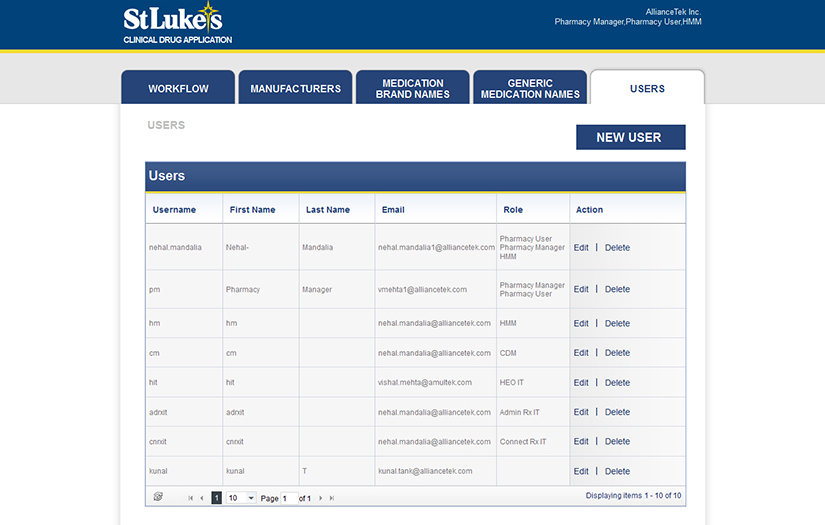Edit the kunal user
This screenshot has height=525, width=825.
pos(581,472)
